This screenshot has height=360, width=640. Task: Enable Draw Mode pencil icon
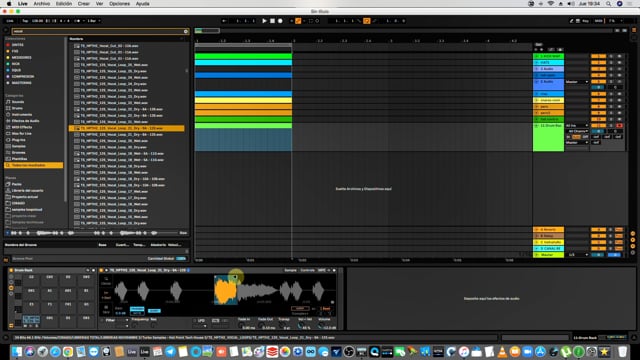click(572, 21)
